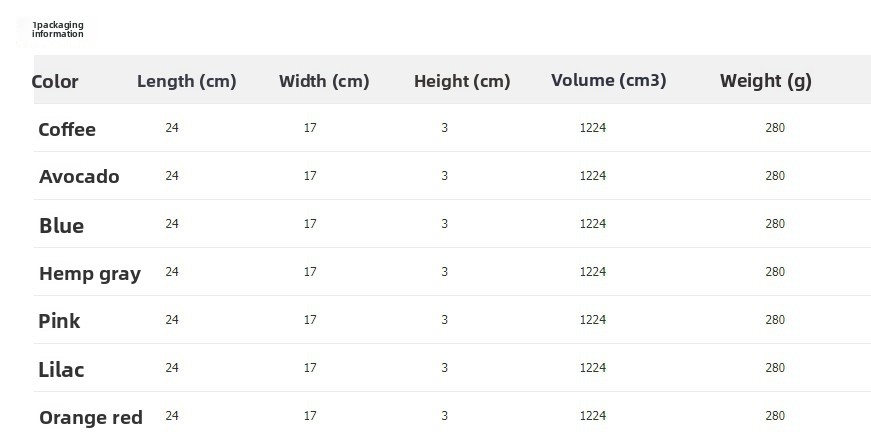Click the Width (cm) column header
871x436 pixels.
324,81
